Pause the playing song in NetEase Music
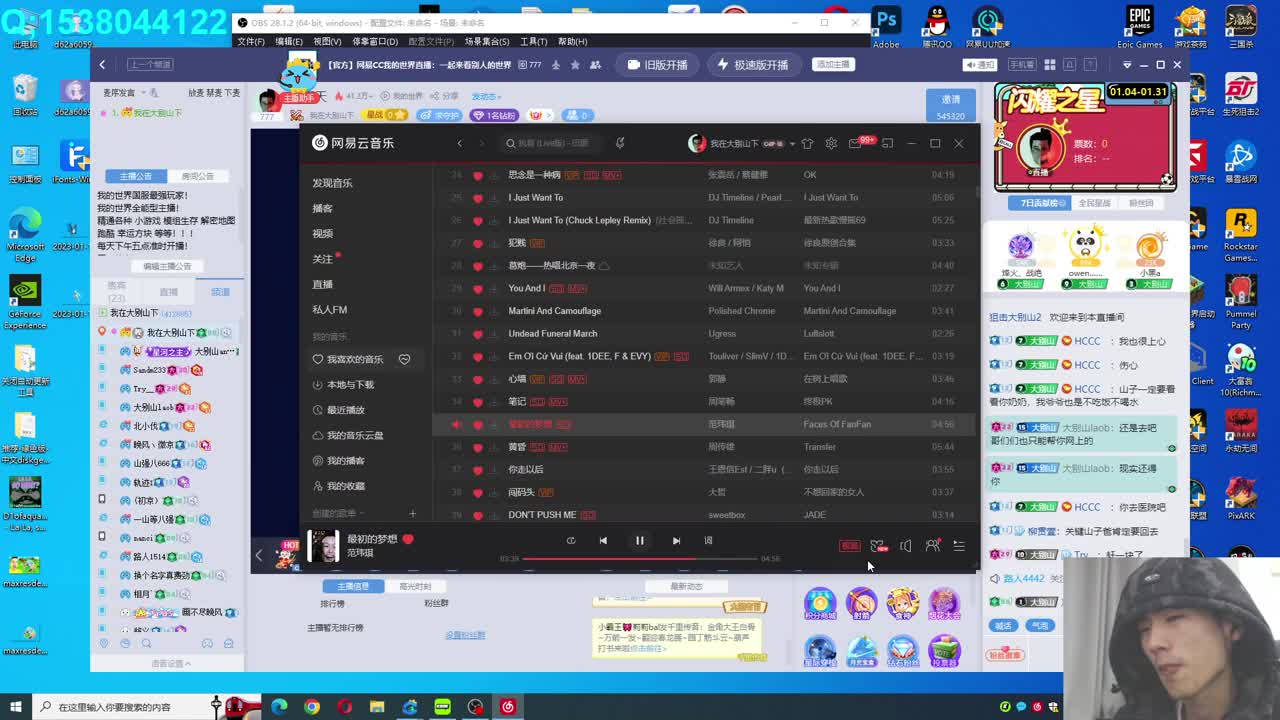This screenshot has height=720, width=1280. (640, 540)
